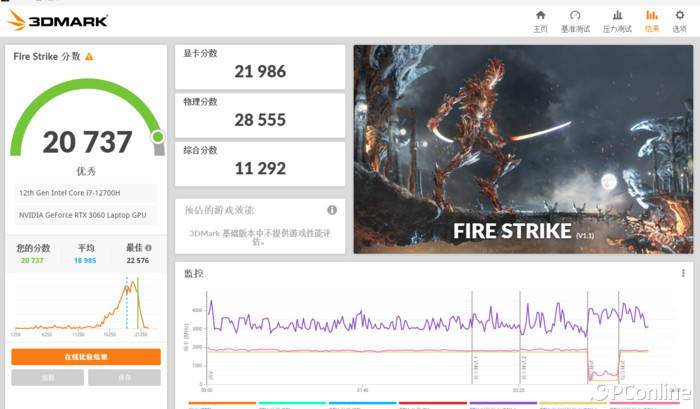Open the monitoring panel three-dot menu
The image size is (700, 409).
click(x=683, y=273)
